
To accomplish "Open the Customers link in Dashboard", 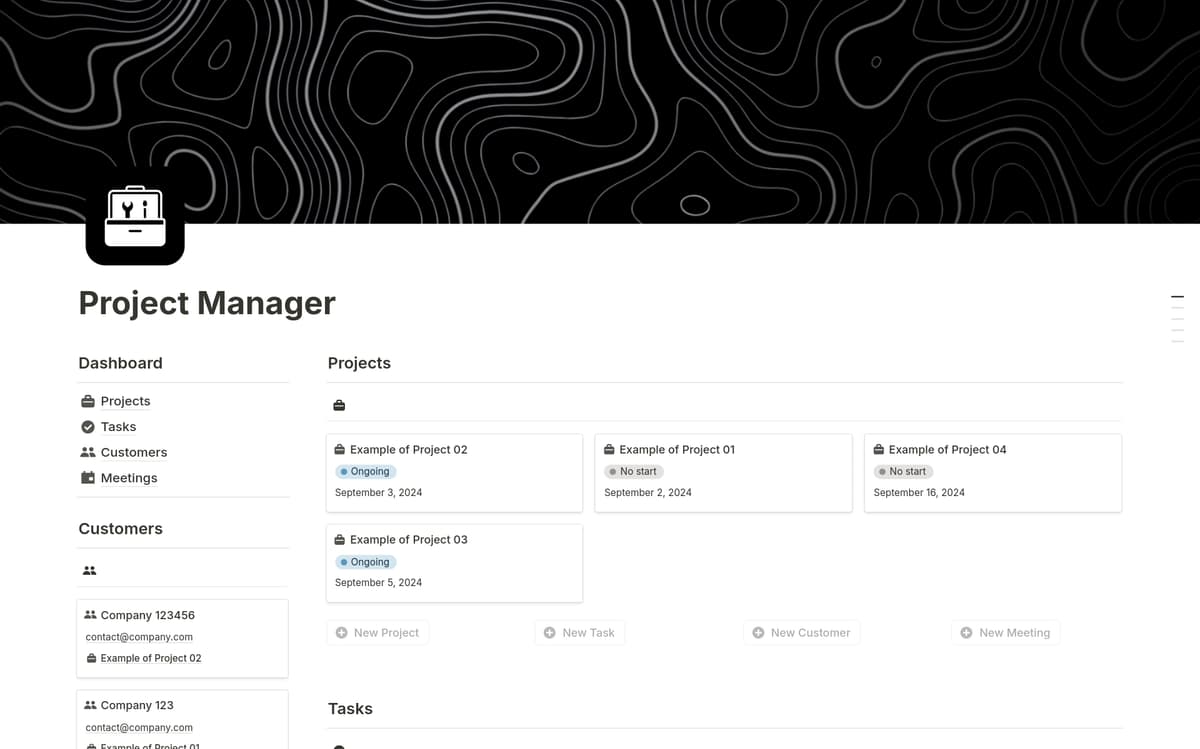I will coord(134,452).
